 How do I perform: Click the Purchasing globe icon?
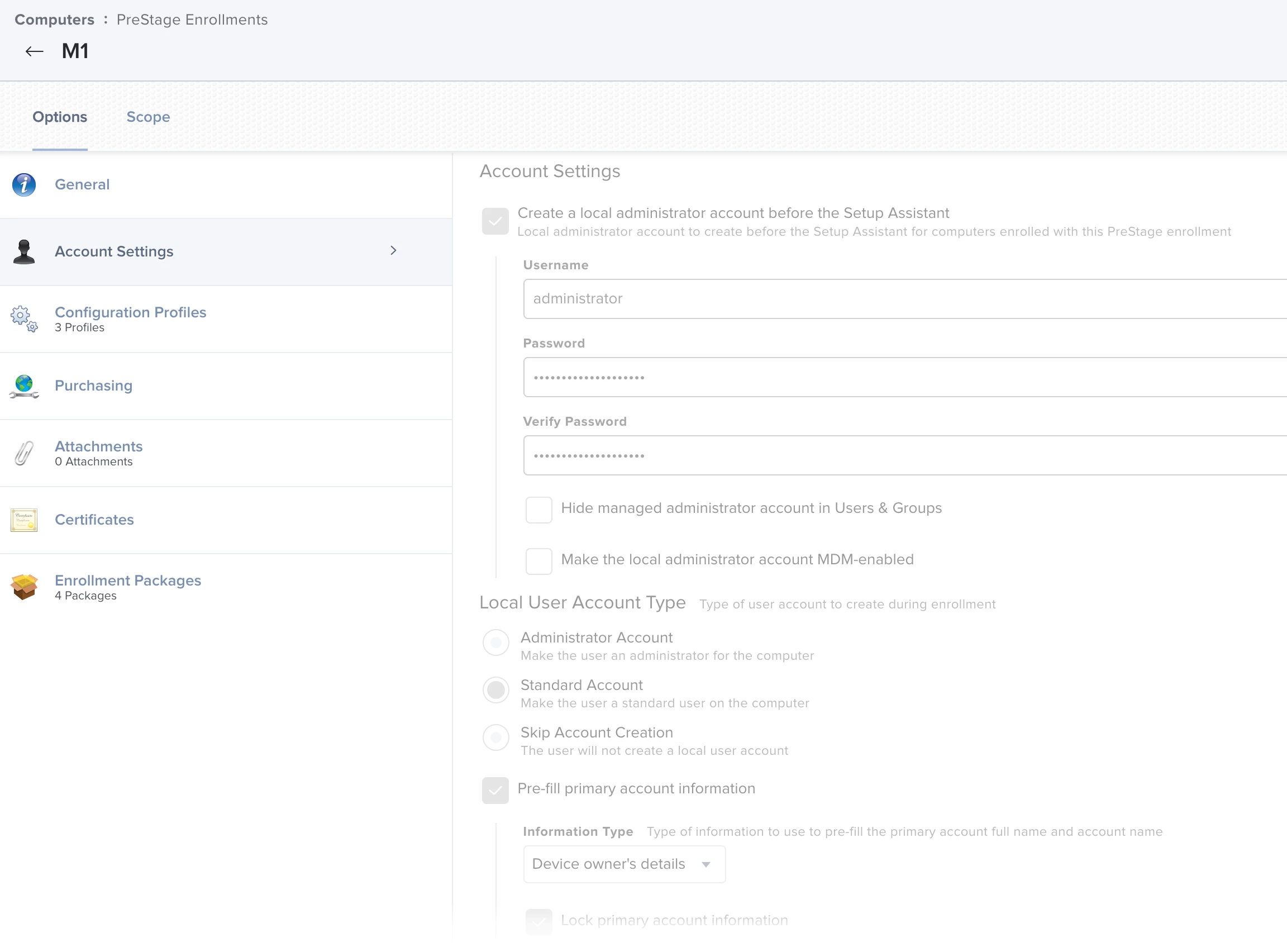coord(23,385)
